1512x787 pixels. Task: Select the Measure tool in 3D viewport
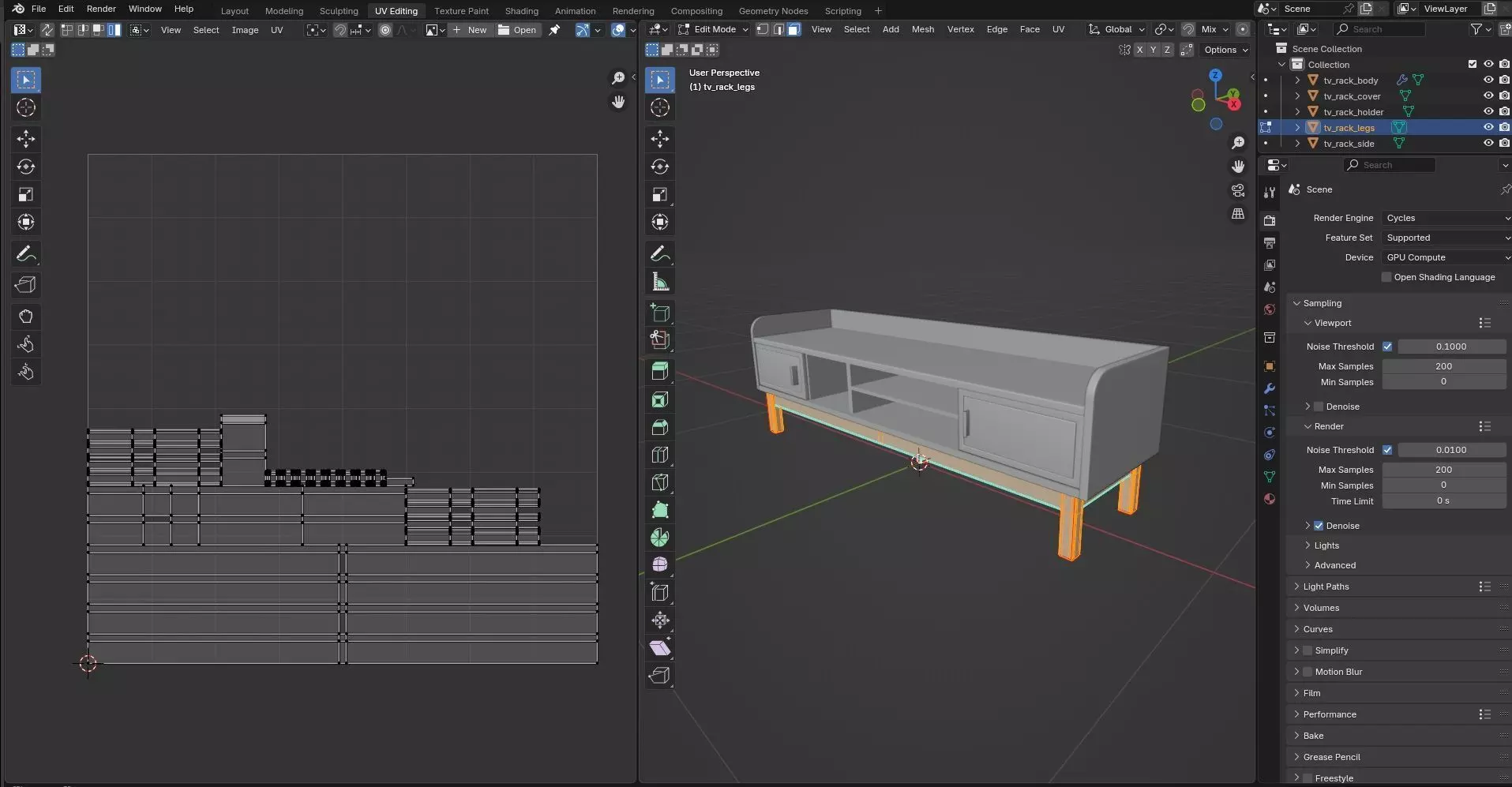[x=660, y=282]
